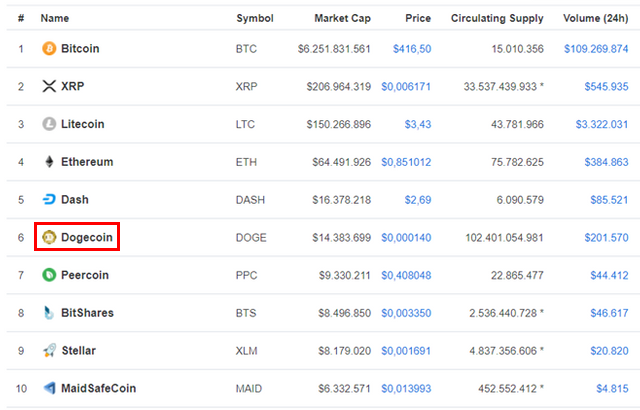Select the BTC symbol cell
640x410 pixels.
click(246, 49)
